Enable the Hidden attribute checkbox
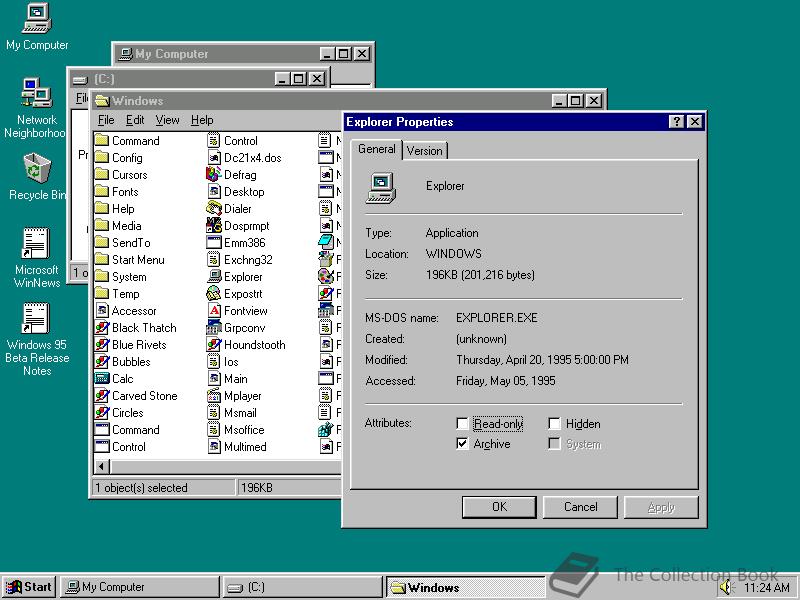The height and width of the screenshot is (600, 800). [x=554, y=424]
